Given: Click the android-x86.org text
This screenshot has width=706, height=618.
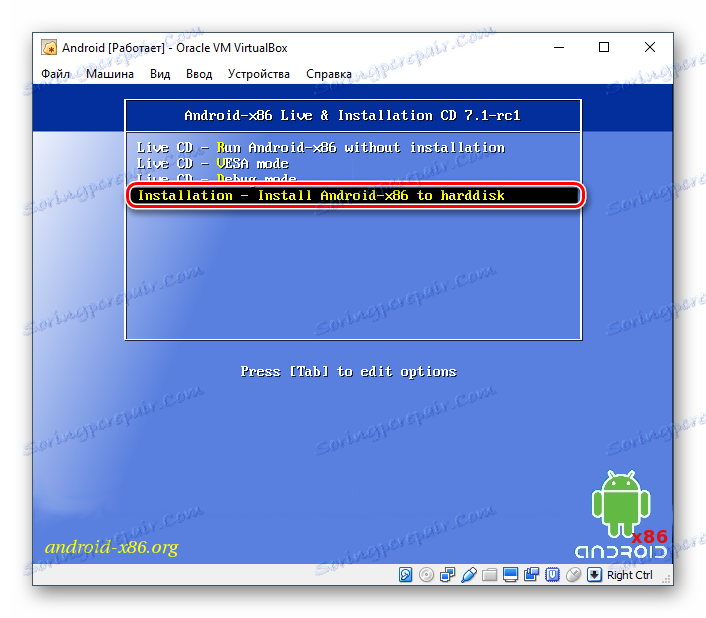Looking at the screenshot, I should click(111, 547).
